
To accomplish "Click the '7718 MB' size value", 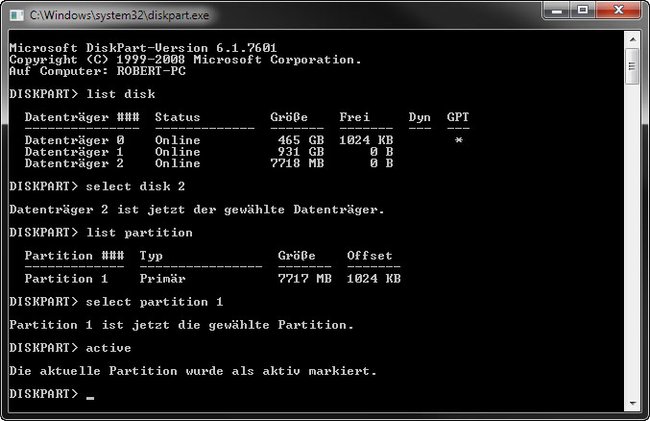I will tap(297, 163).
